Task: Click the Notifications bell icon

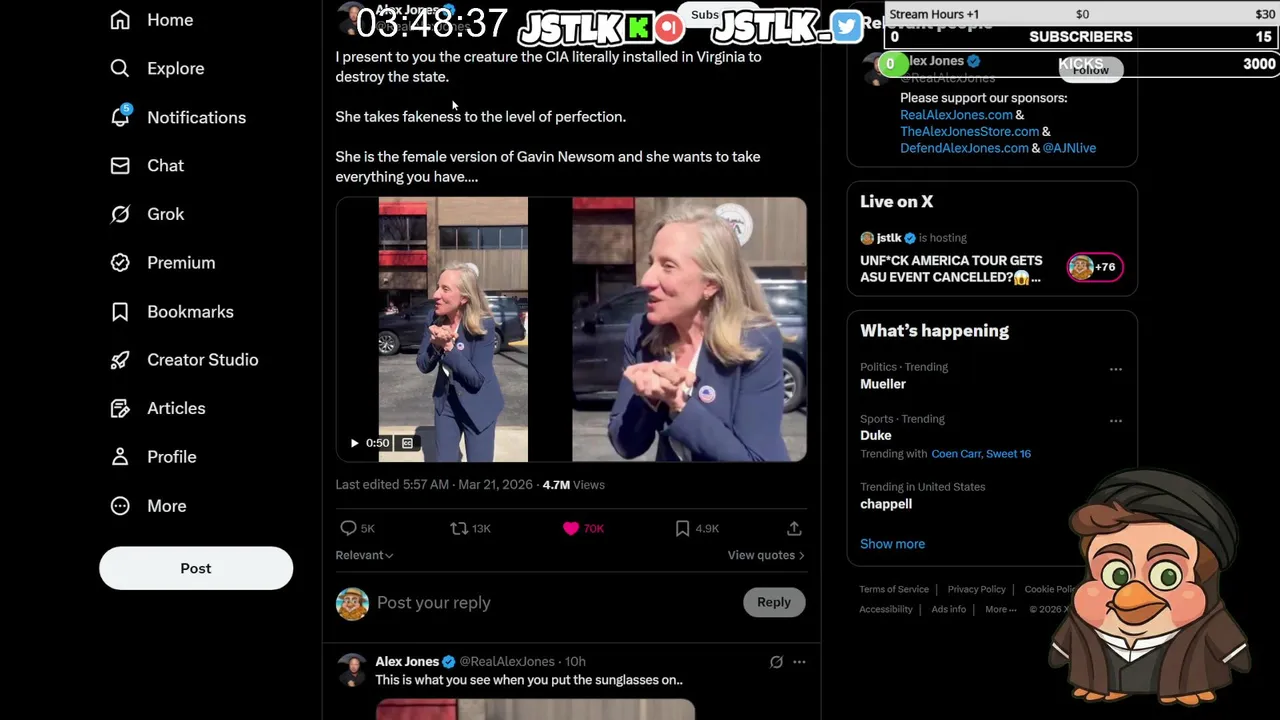Action: 120,117
